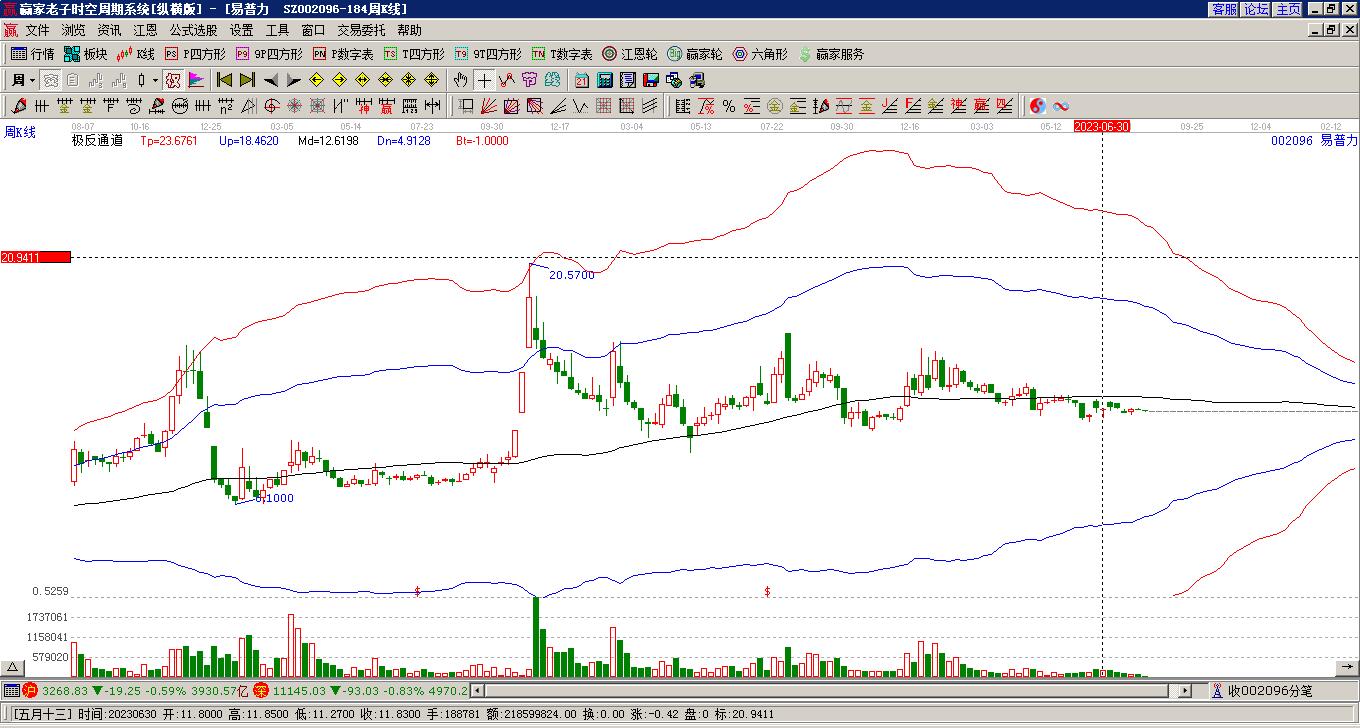Open the T四方形 tool
The width and height of the screenshot is (1360, 728).
coord(414,54)
